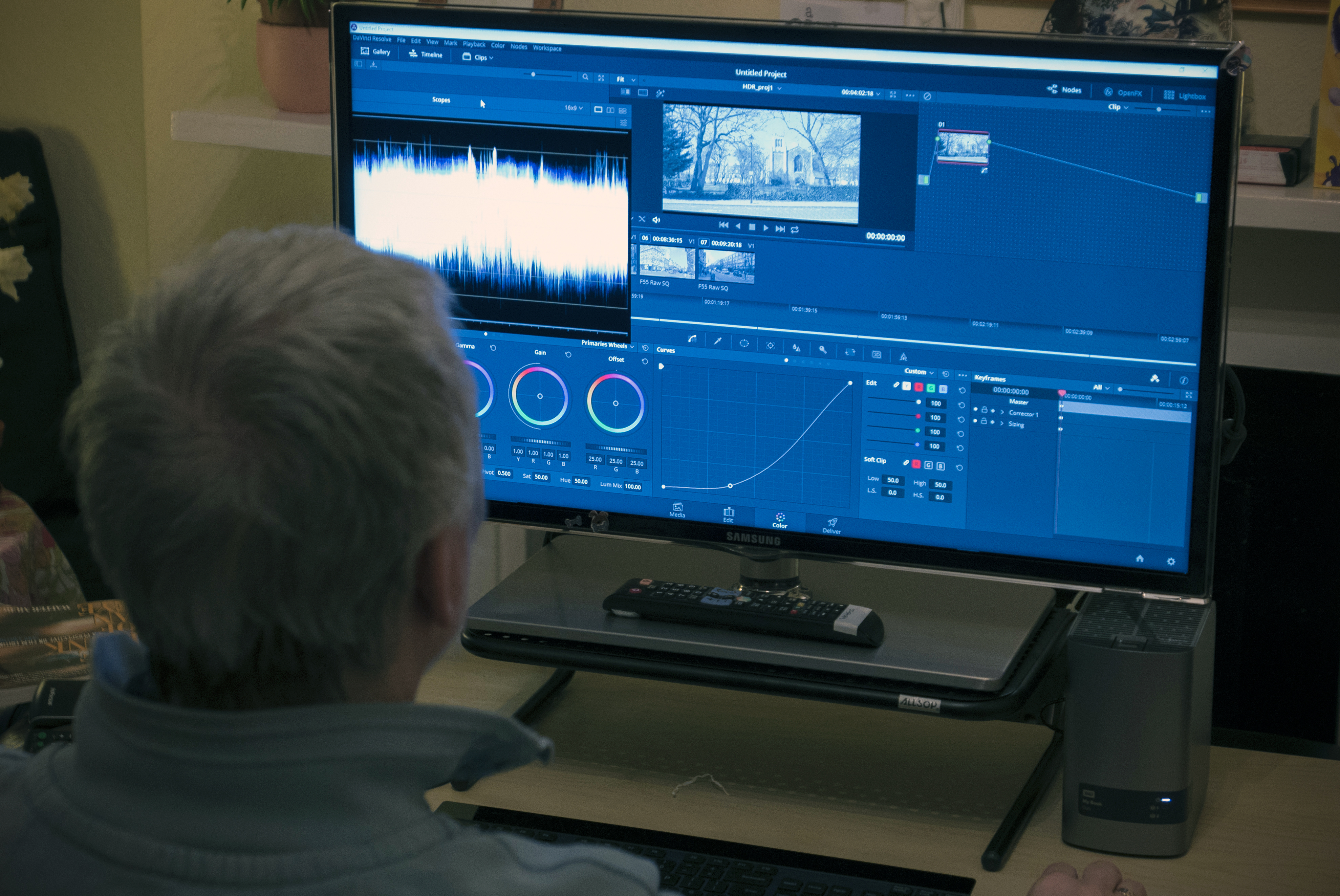Open the scopes settings icon

623,123
